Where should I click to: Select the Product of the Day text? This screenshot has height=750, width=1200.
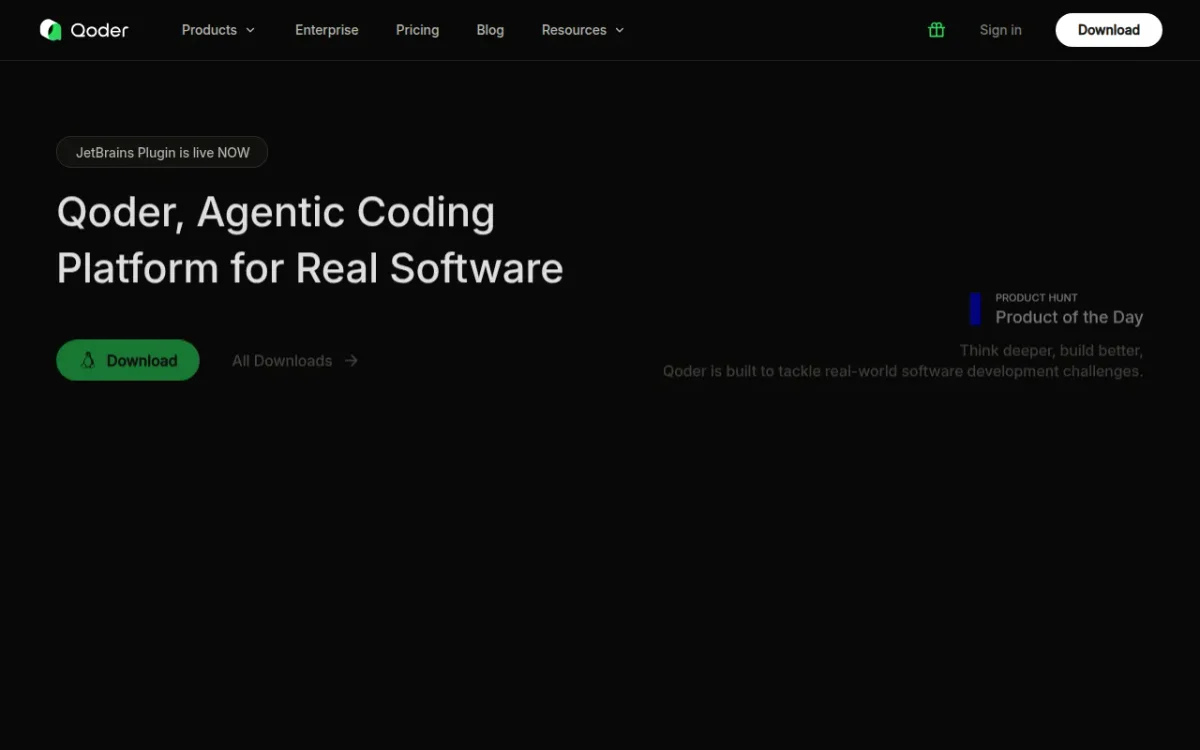click(1068, 317)
